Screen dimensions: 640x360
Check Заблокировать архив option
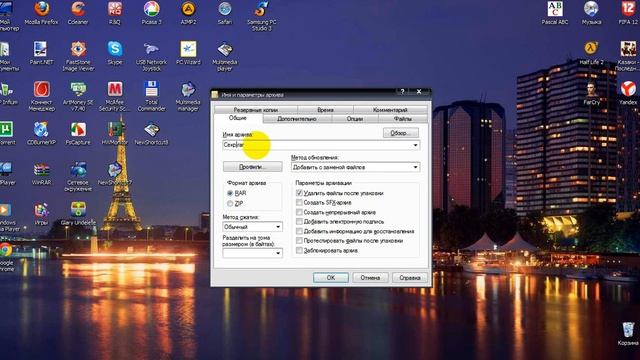pyautogui.click(x=299, y=251)
